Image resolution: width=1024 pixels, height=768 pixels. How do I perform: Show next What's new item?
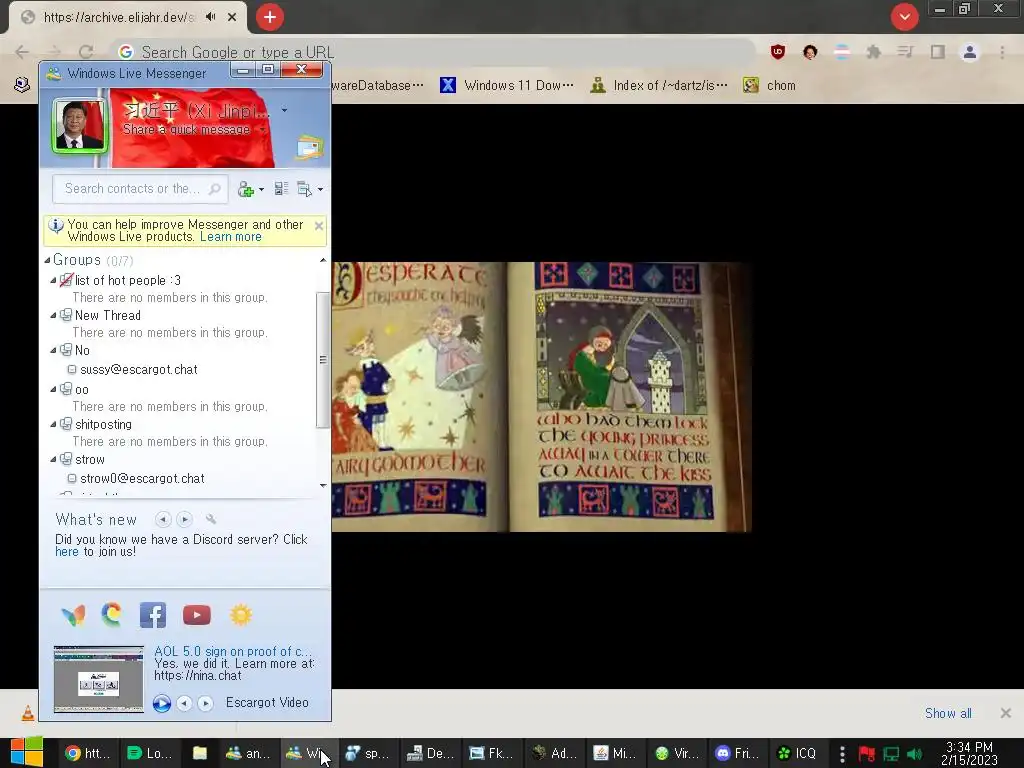185,519
